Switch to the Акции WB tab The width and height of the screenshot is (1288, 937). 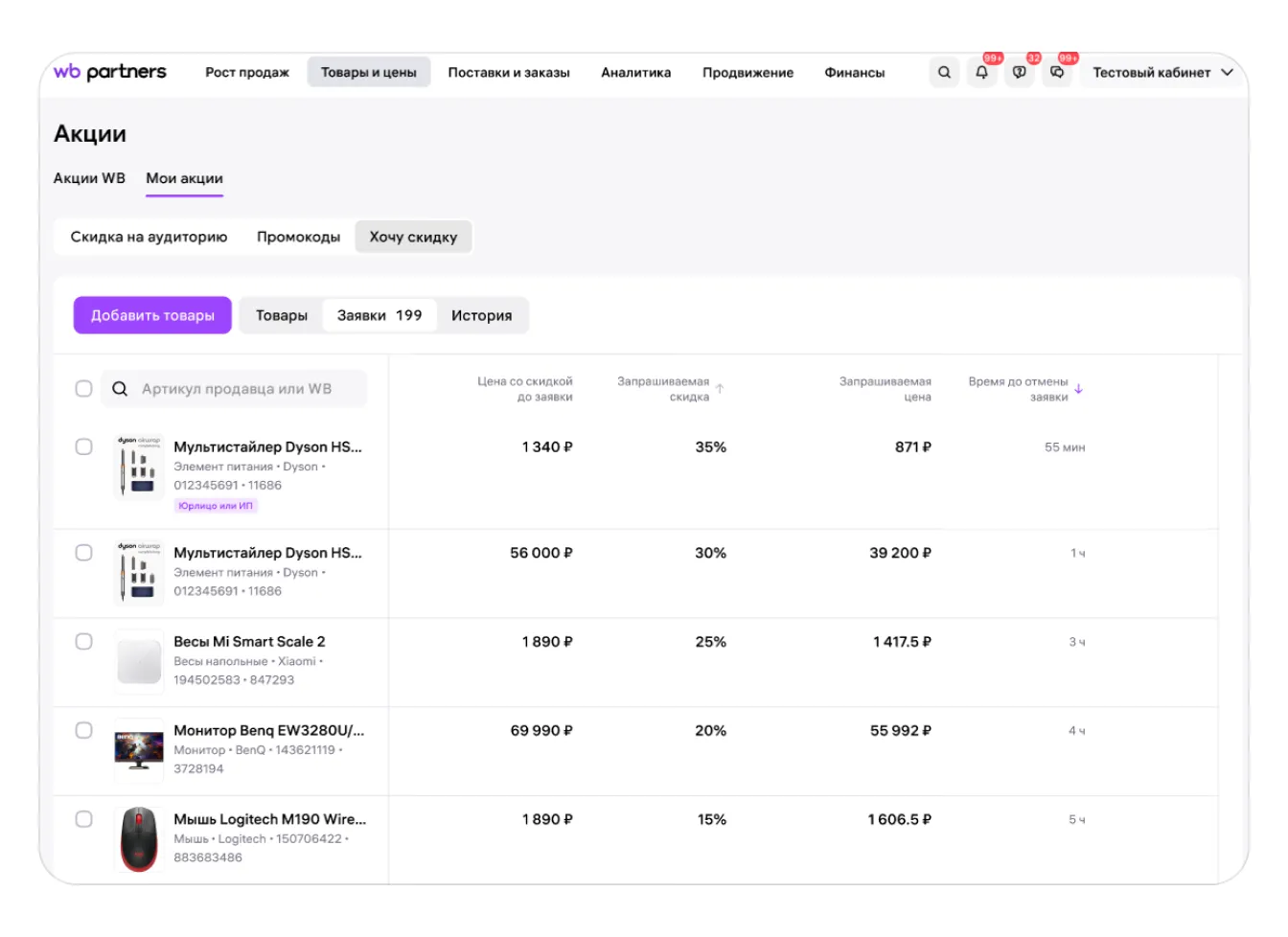point(89,178)
